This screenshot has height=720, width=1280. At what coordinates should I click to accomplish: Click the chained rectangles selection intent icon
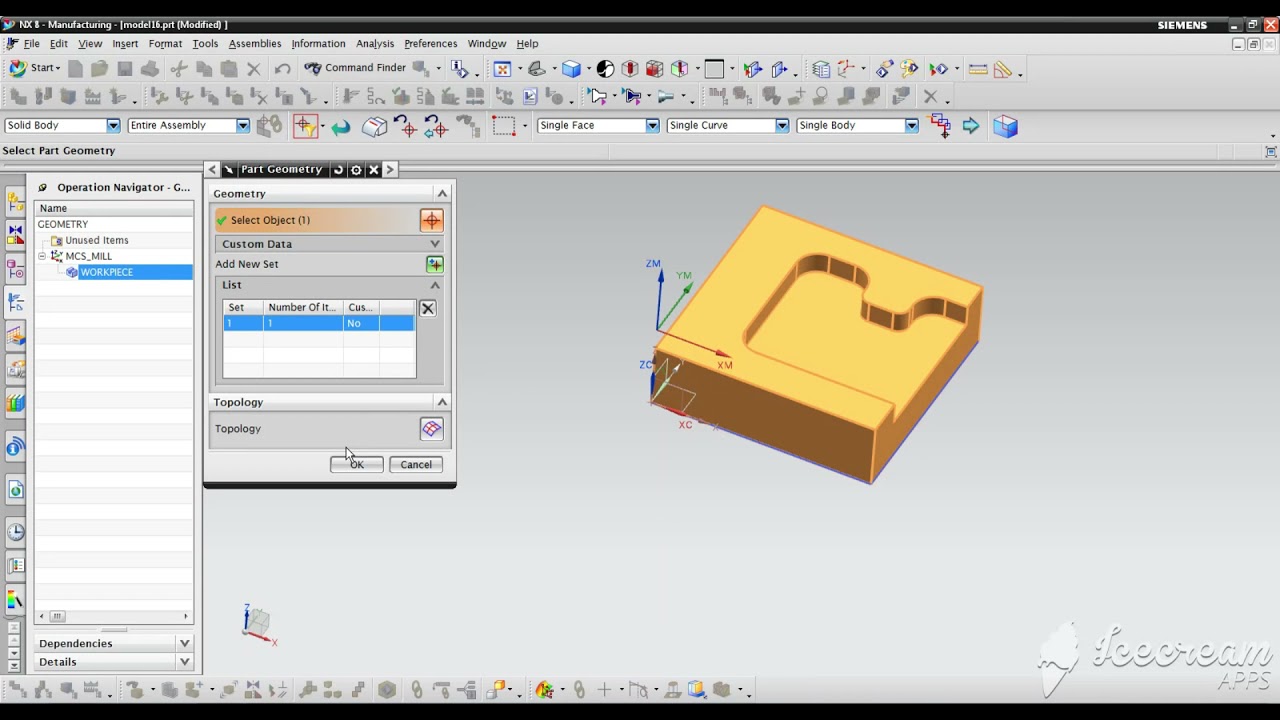tap(941, 126)
